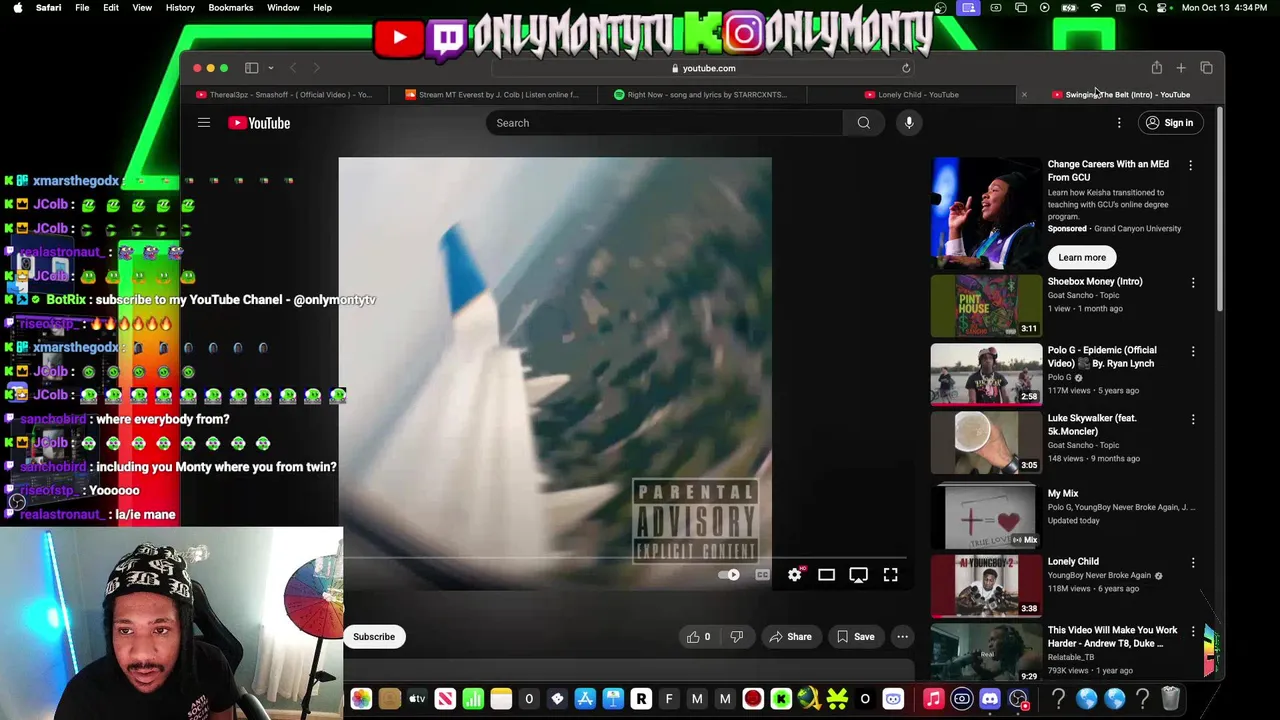Open YouTube settings three-dot menu near Sign in
The height and width of the screenshot is (720, 1280).
[x=1119, y=123]
